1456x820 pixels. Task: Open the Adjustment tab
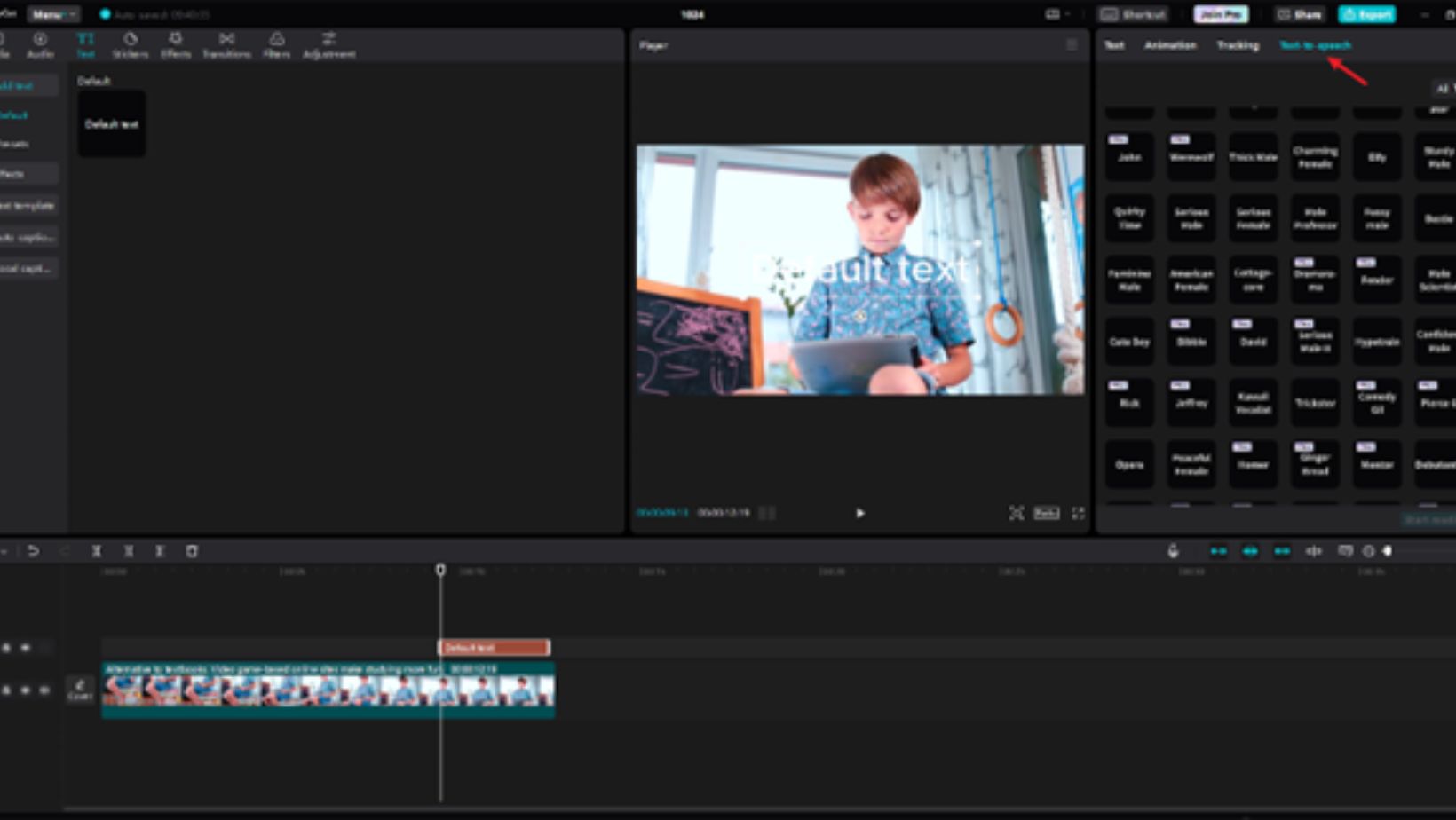328,45
